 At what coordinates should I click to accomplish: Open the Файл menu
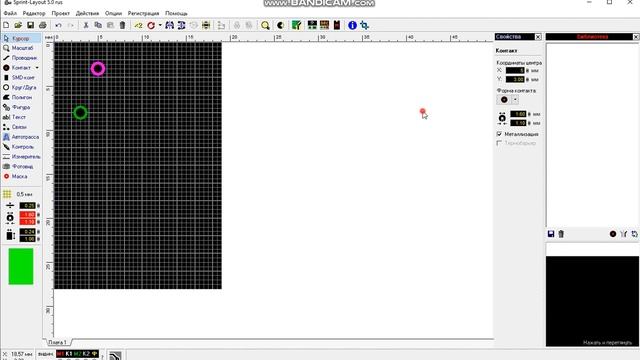point(10,13)
